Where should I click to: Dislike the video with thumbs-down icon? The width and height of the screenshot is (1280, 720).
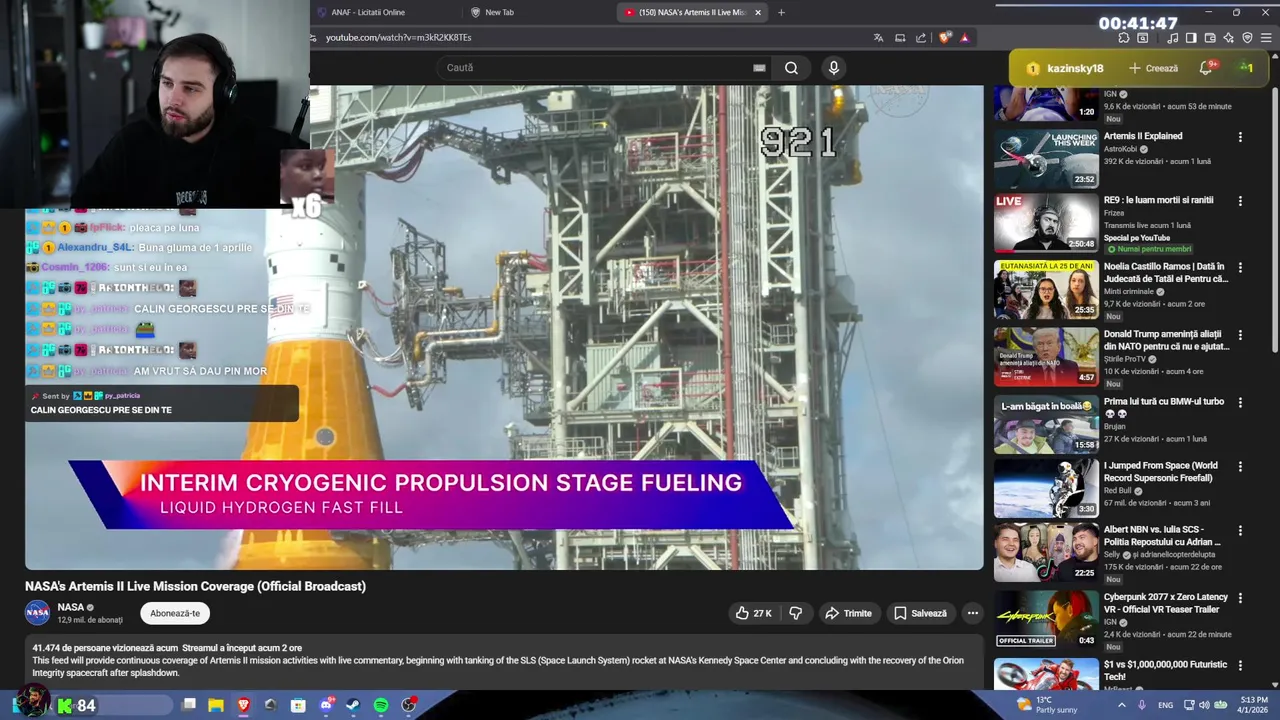(x=796, y=613)
